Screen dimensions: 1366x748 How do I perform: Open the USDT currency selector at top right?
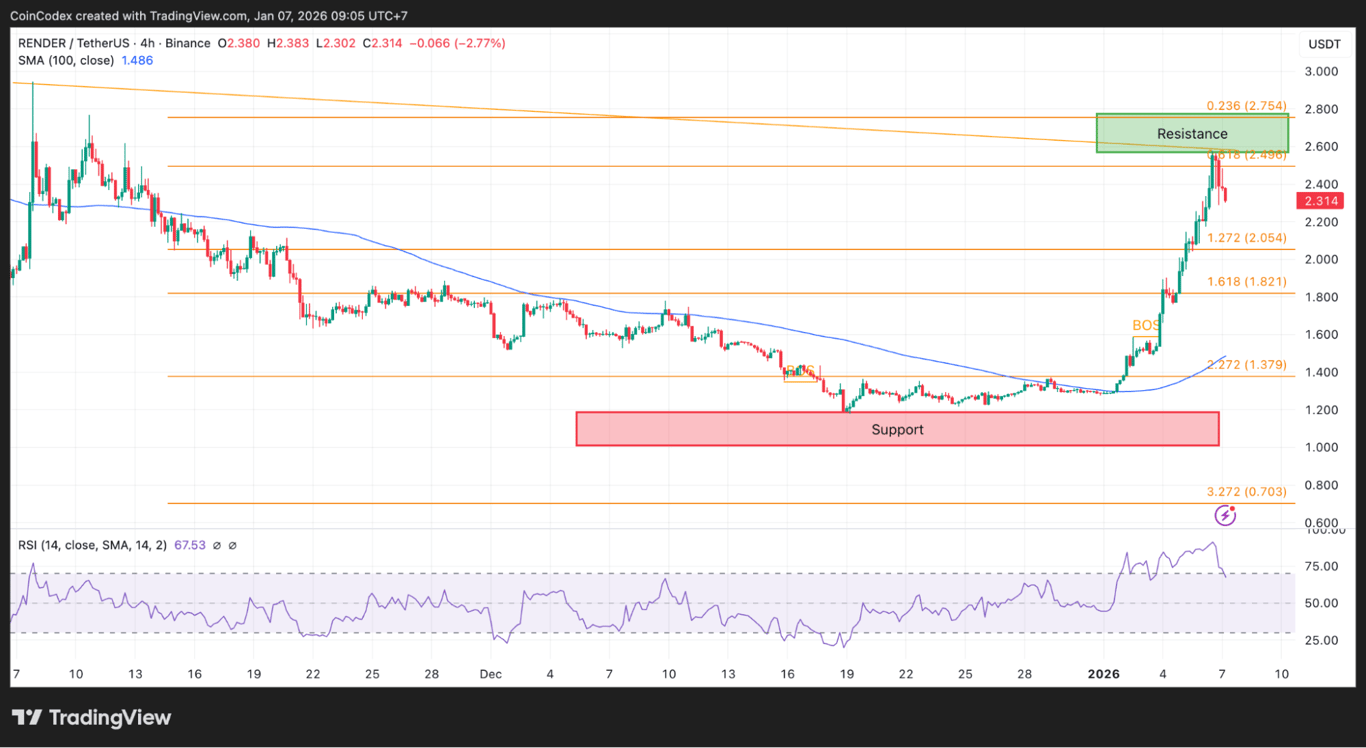click(1323, 43)
